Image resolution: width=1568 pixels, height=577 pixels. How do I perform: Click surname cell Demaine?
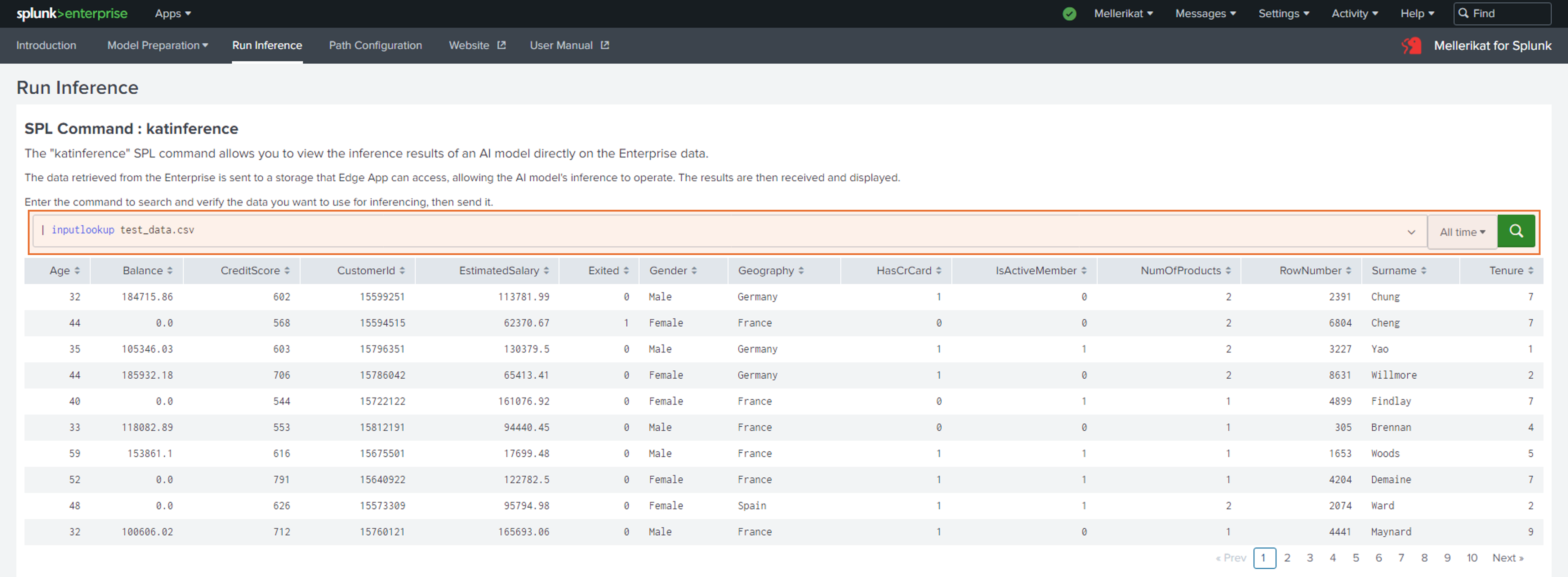[x=1391, y=480]
